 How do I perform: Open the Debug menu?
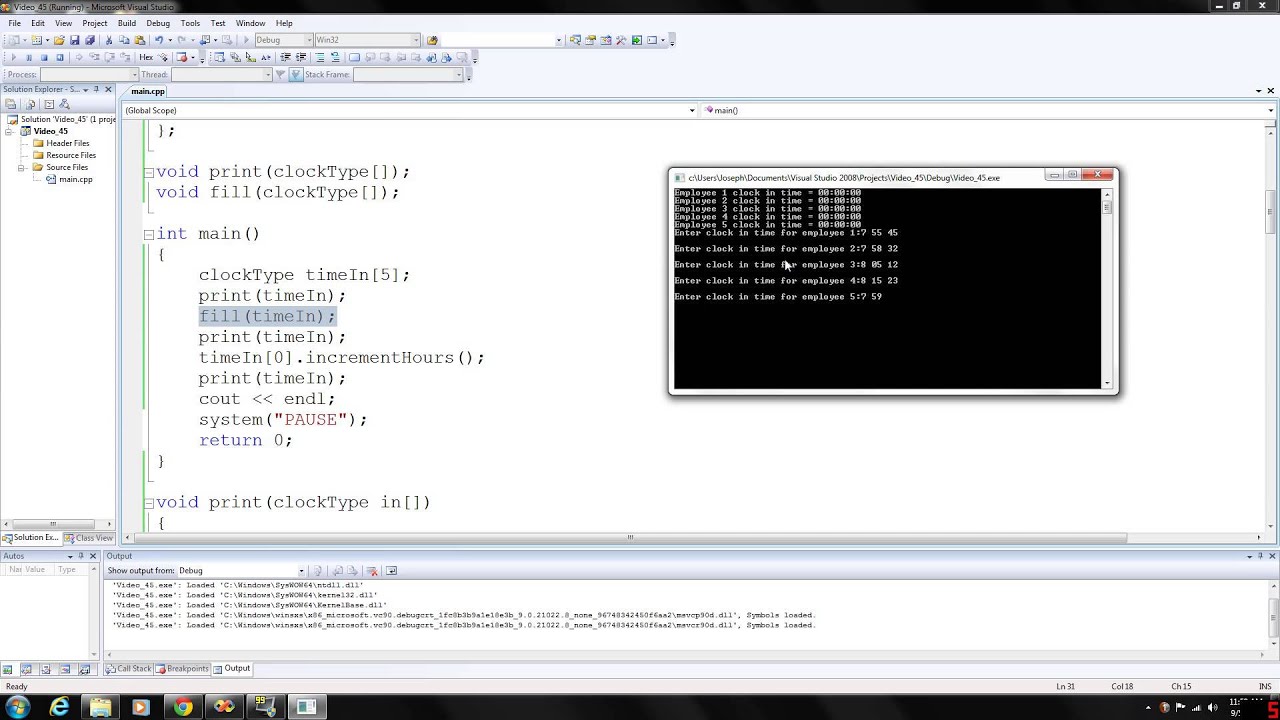pos(158,23)
